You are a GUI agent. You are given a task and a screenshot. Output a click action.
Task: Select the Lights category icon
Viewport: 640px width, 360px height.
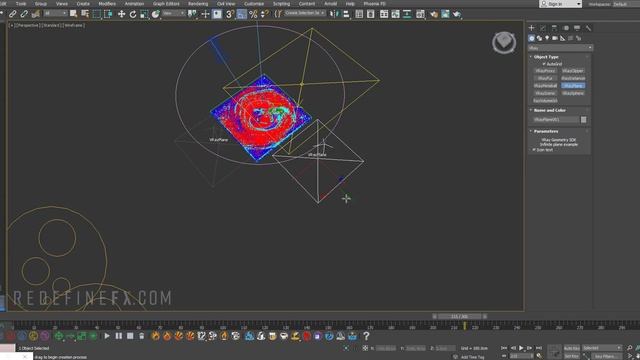point(547,38)
